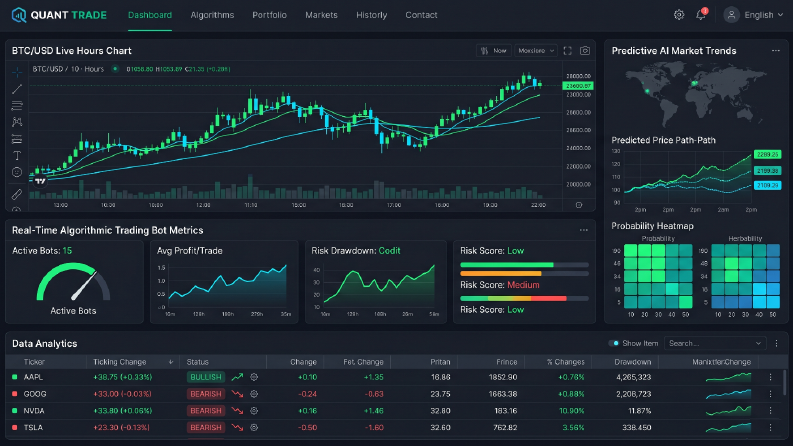Image resolution: width=793 pixels, height=446 pixels.
Task: Click the Data Analytics table scrollbar
Action: [x=784, y=383]
